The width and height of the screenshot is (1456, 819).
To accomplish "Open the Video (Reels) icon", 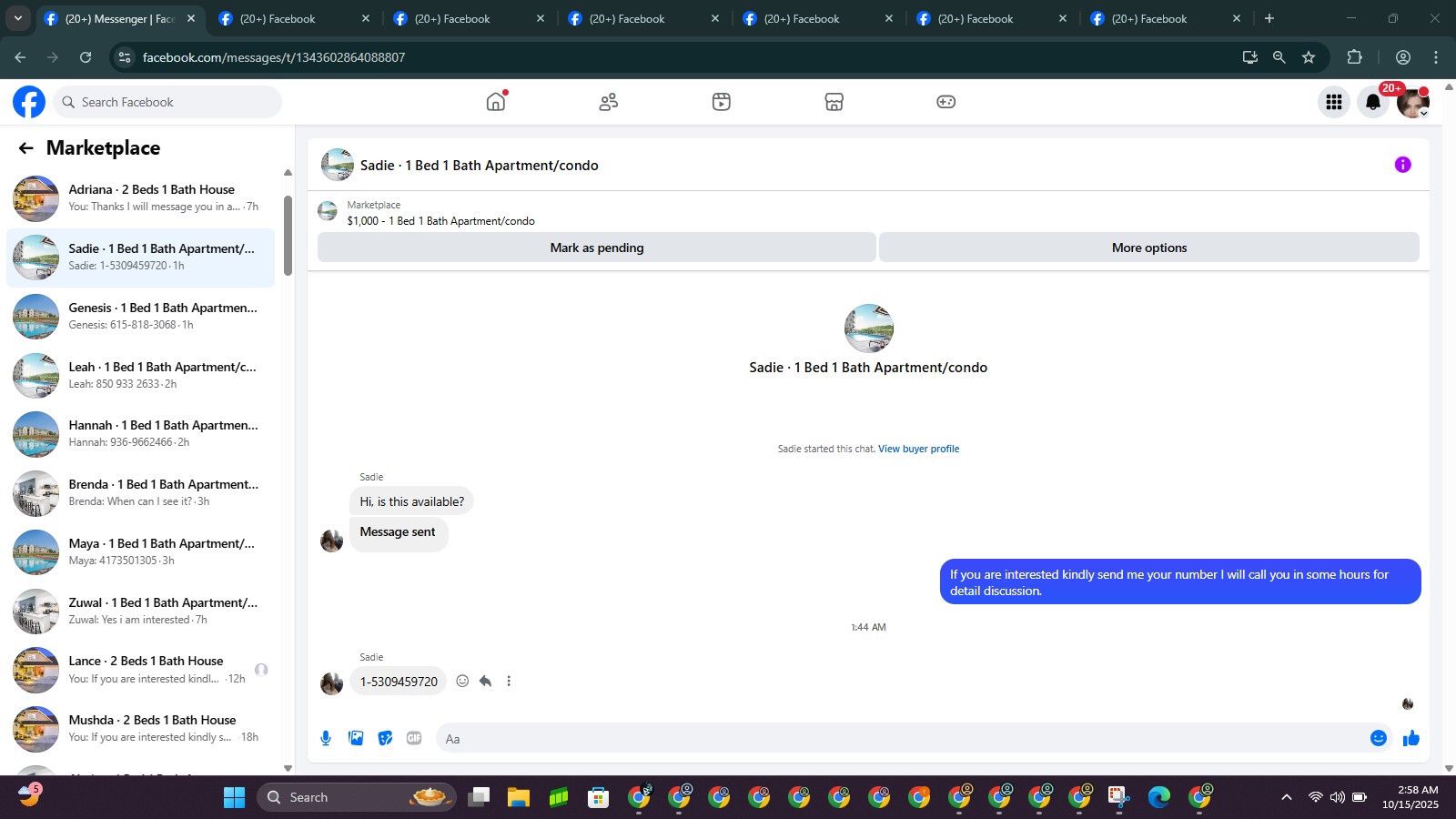I will tap(722, 102).
